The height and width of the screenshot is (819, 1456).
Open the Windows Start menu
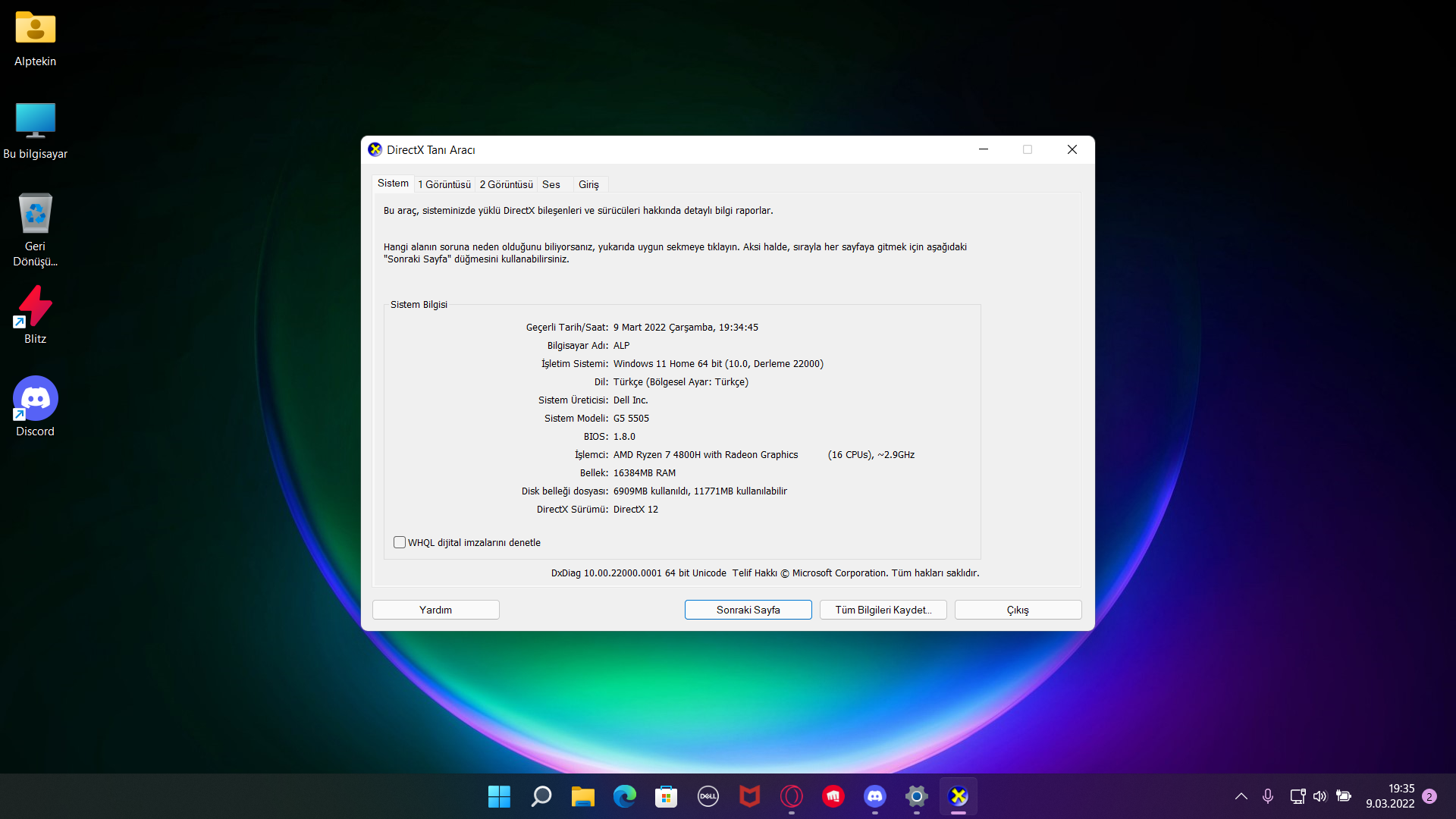pos(499,796)
